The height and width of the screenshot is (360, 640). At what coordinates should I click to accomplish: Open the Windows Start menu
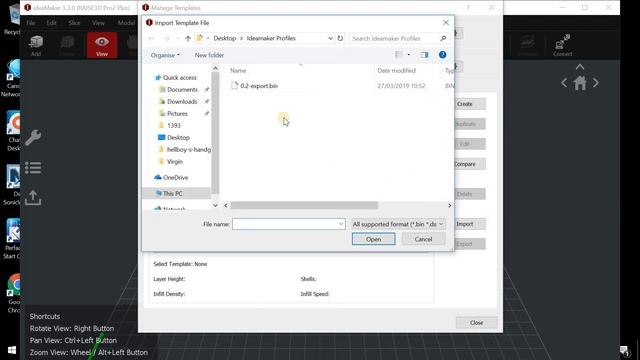click(12, 350)
